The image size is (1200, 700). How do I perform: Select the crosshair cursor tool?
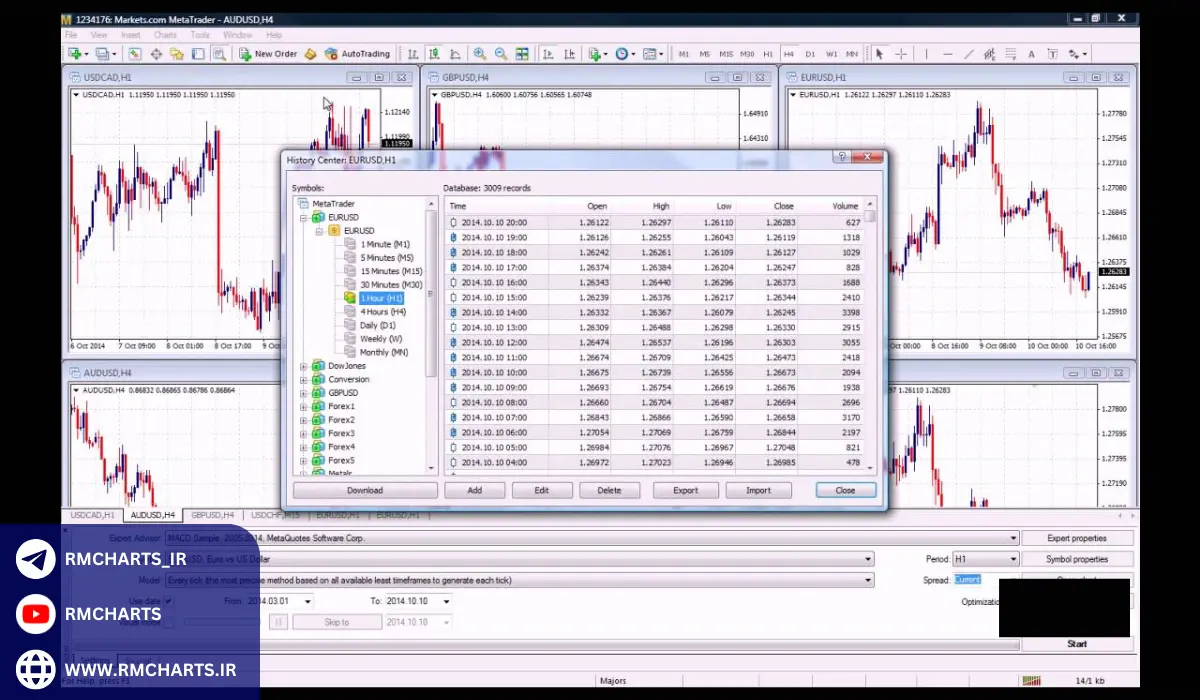(x=901, y=54)
